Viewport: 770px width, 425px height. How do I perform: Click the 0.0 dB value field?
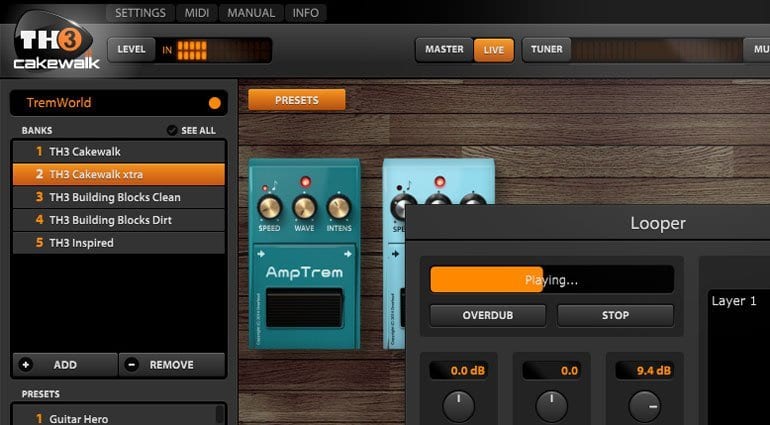click(x=459, y=371)
